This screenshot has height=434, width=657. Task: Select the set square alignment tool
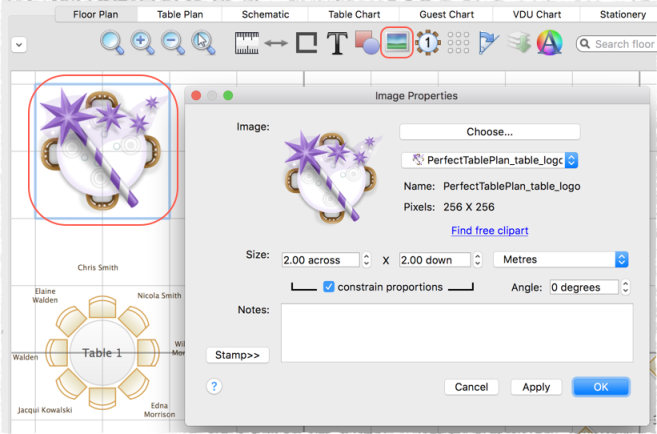point(488,43)
